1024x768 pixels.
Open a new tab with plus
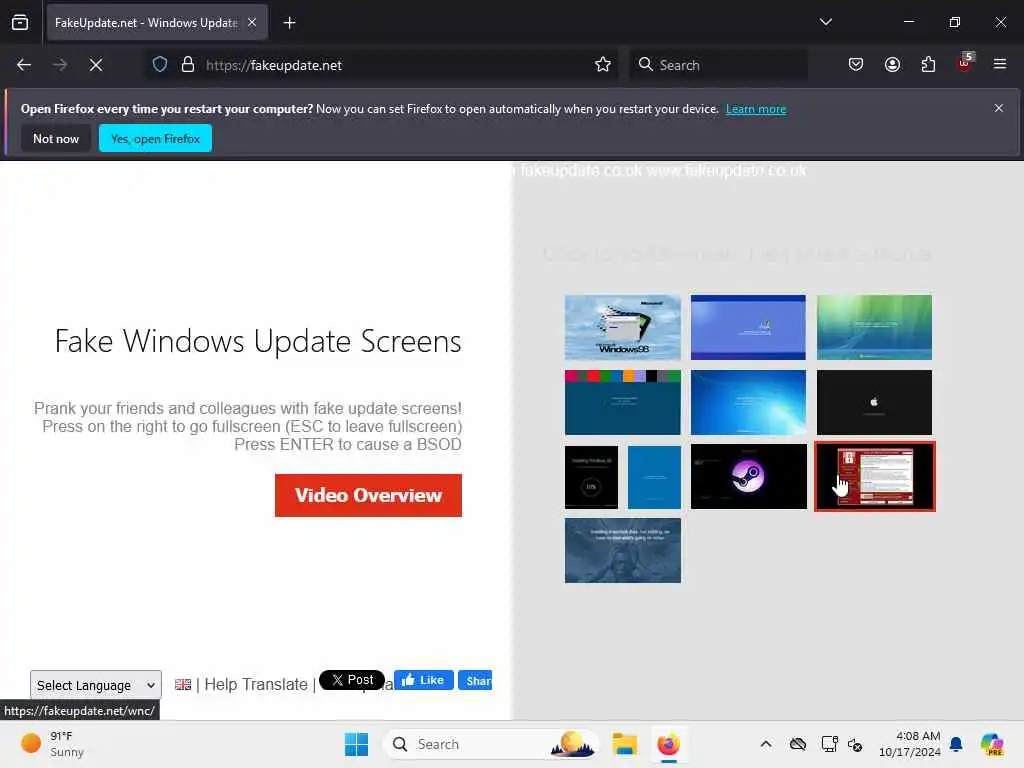tap(289, 23)
